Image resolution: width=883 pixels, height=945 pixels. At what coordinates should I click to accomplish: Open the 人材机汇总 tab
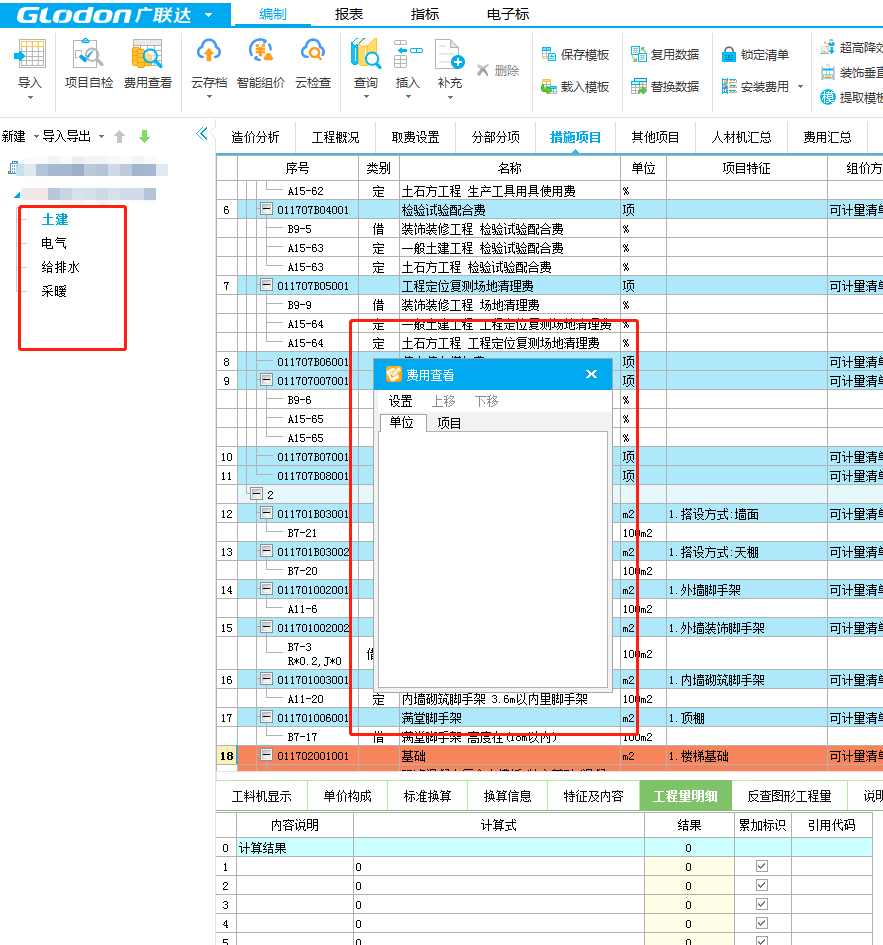(x=741, y=137)
